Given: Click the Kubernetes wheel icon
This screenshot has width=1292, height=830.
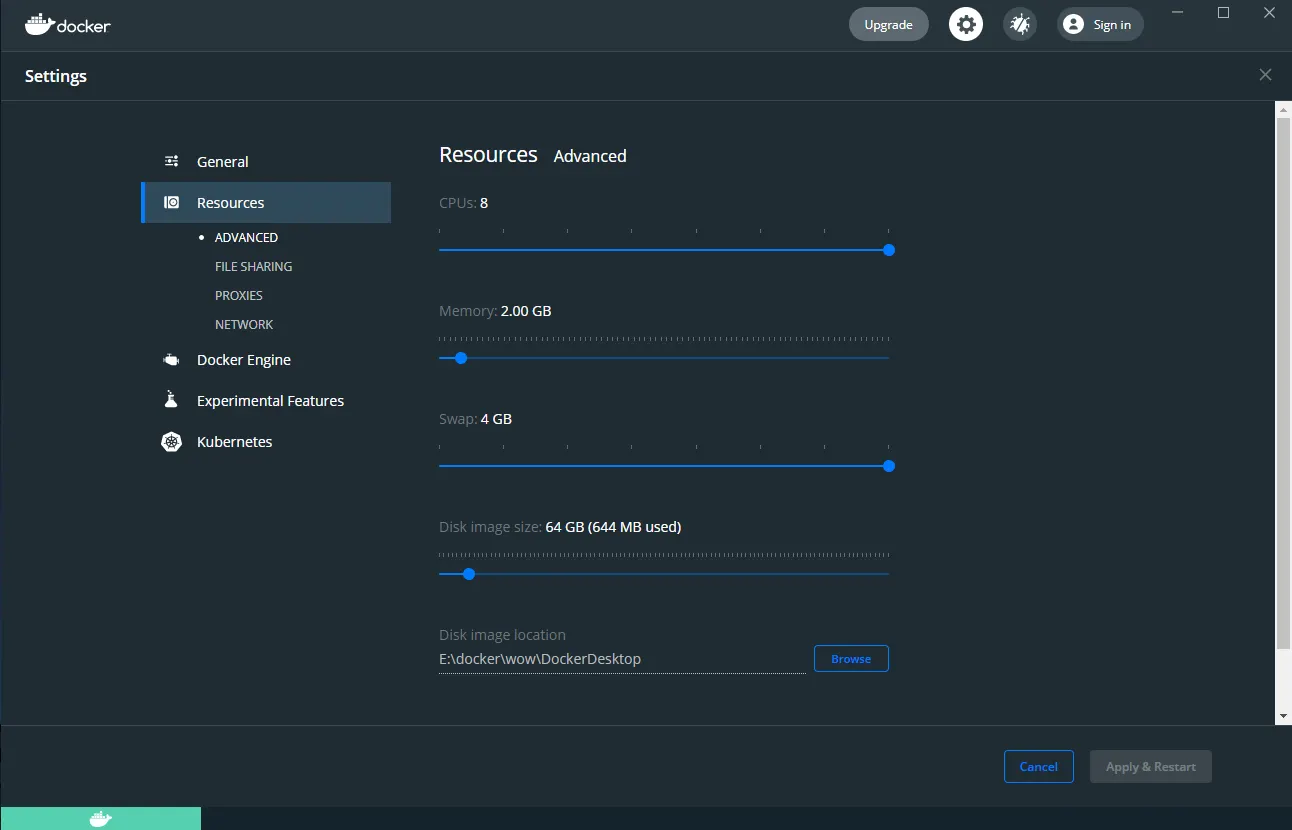Looking at the screenshot, I should coord(172,441).
